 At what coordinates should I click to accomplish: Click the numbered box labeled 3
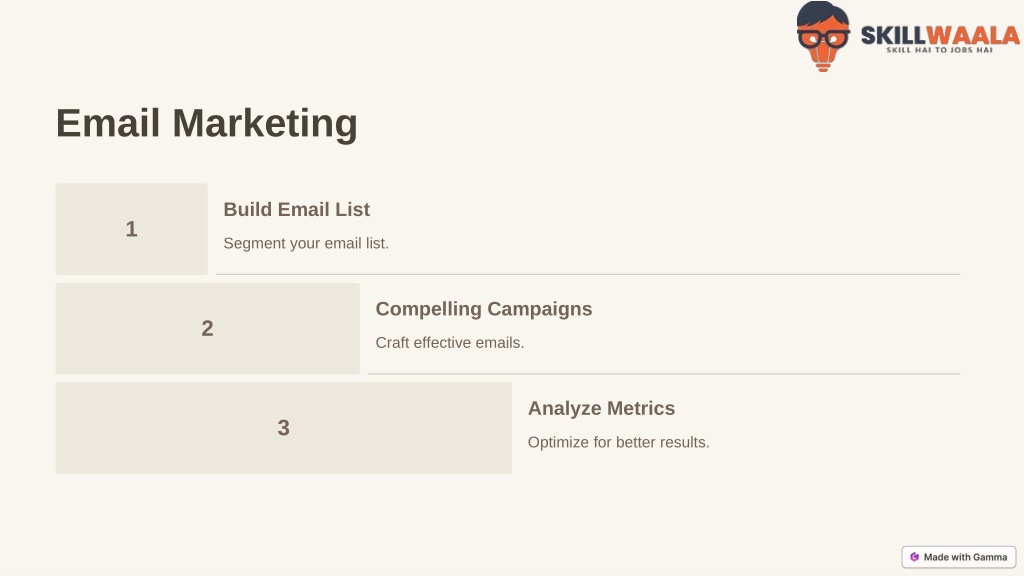283,428
